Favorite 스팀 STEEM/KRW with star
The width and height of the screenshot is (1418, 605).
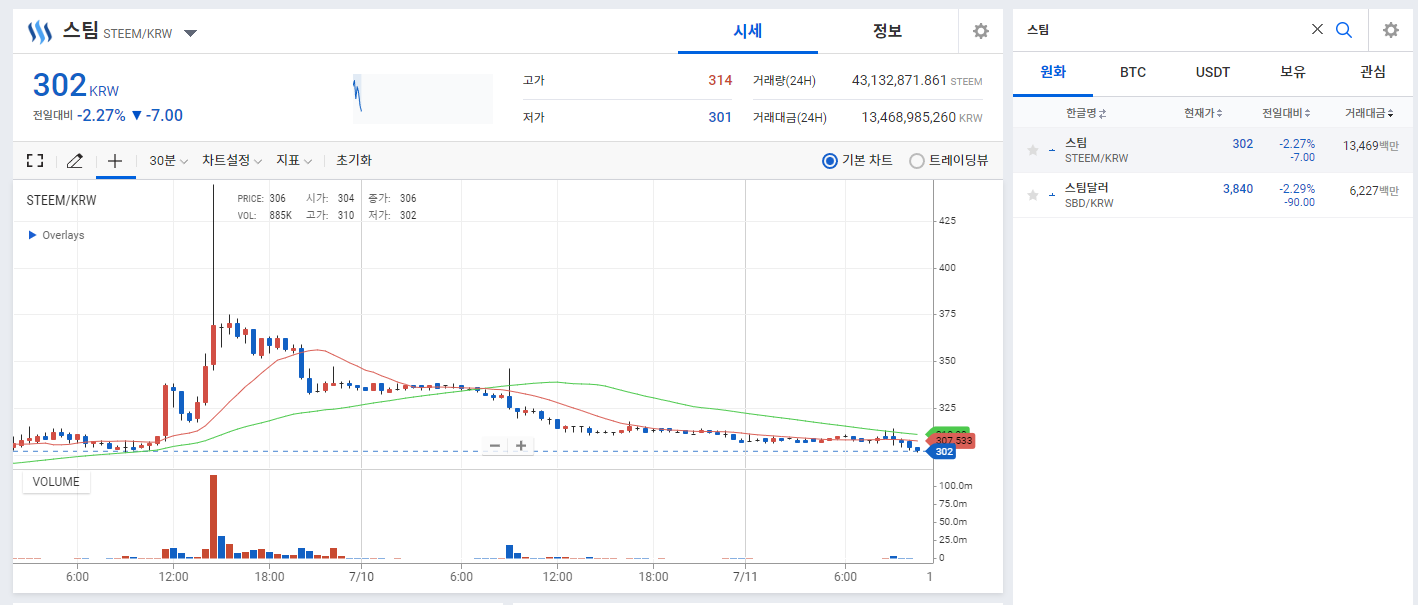(x=1033, y=150)
